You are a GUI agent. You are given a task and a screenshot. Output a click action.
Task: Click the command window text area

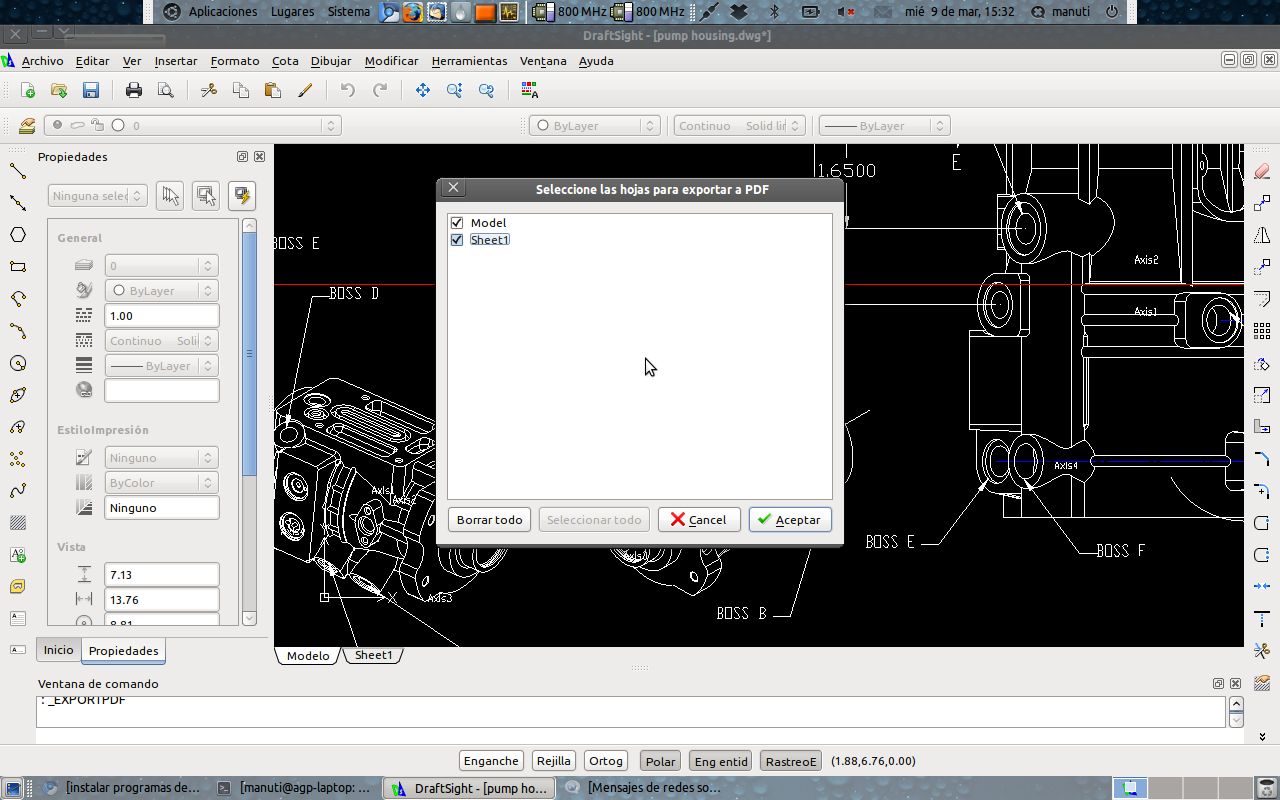pyautogui.click(x=631, y=711)
